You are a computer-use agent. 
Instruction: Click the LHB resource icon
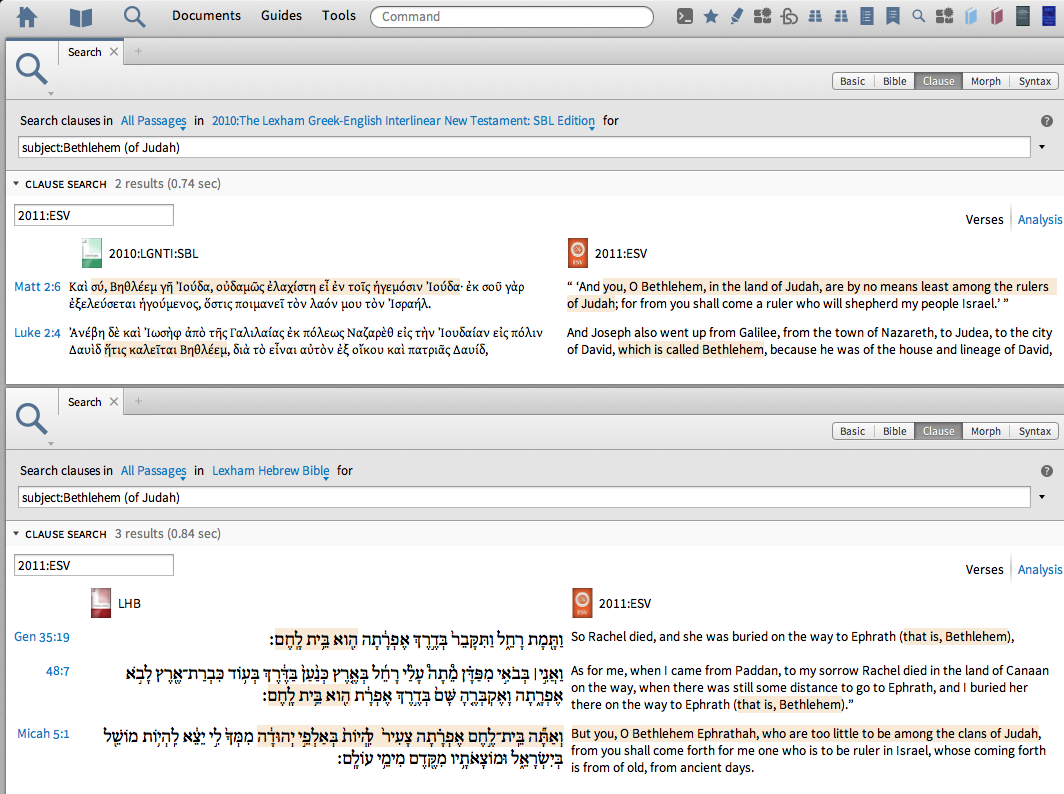pyautogui.click(x=100, y=603)
